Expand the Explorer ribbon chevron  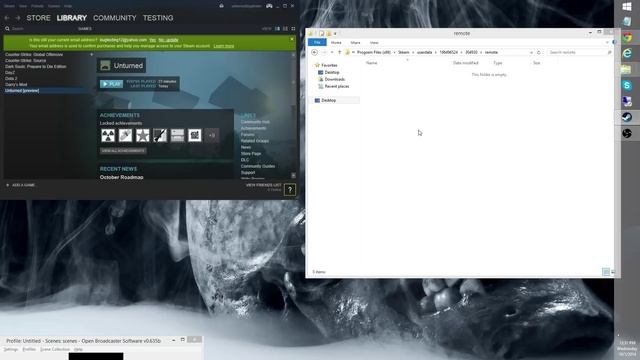click(607, 42)
